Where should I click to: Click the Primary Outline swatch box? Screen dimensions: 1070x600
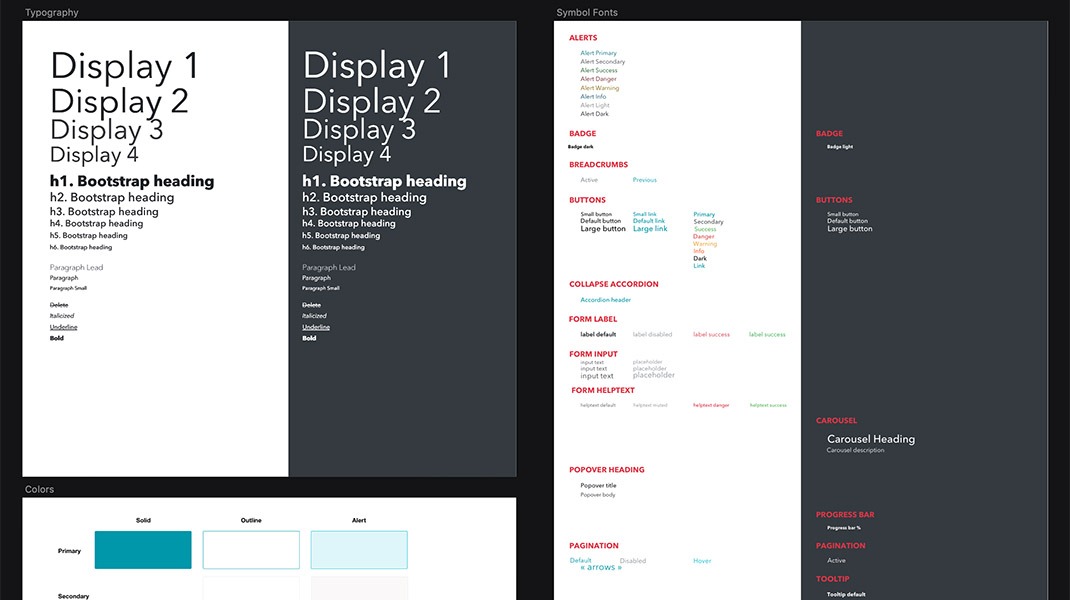point(251,550)
